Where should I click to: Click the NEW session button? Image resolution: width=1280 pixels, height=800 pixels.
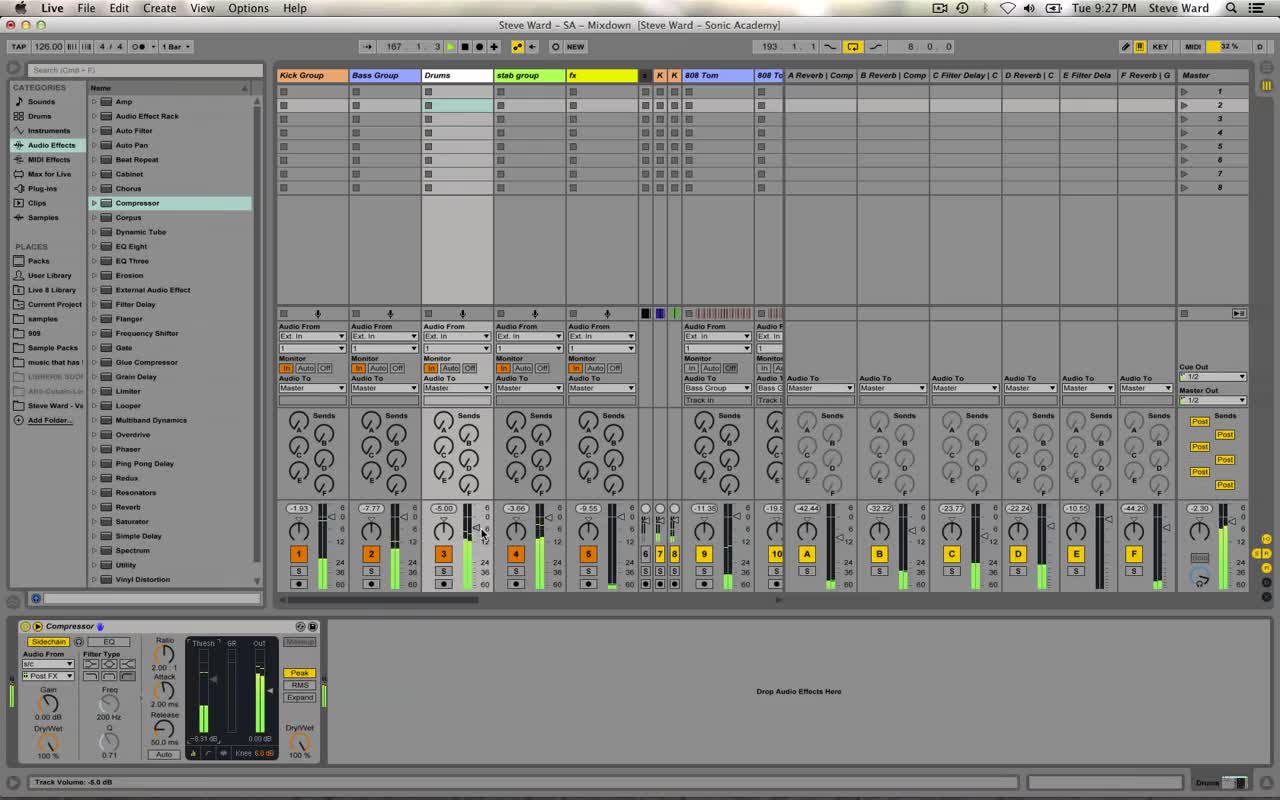(575, 46)
